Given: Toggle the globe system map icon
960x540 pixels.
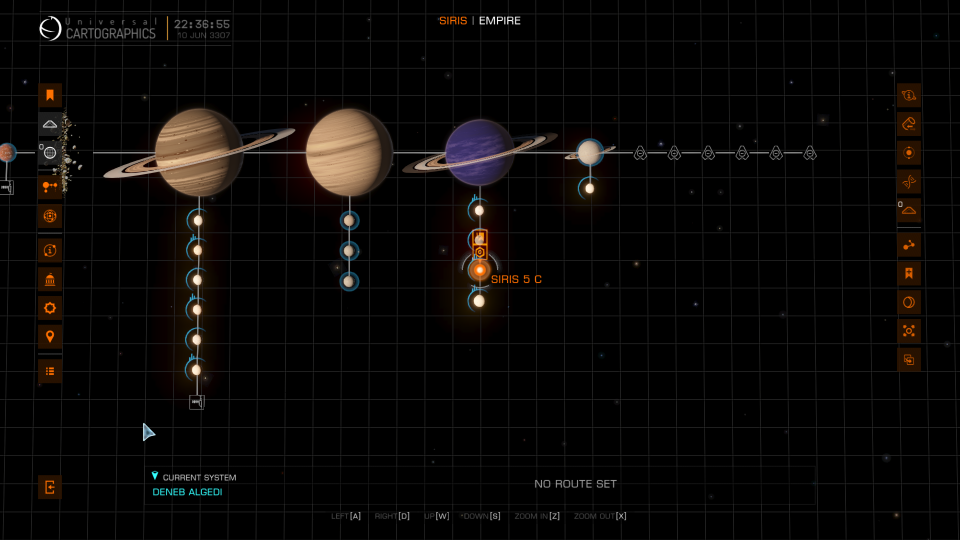Looking at the screenshot, I should click(x=50, y=153).
